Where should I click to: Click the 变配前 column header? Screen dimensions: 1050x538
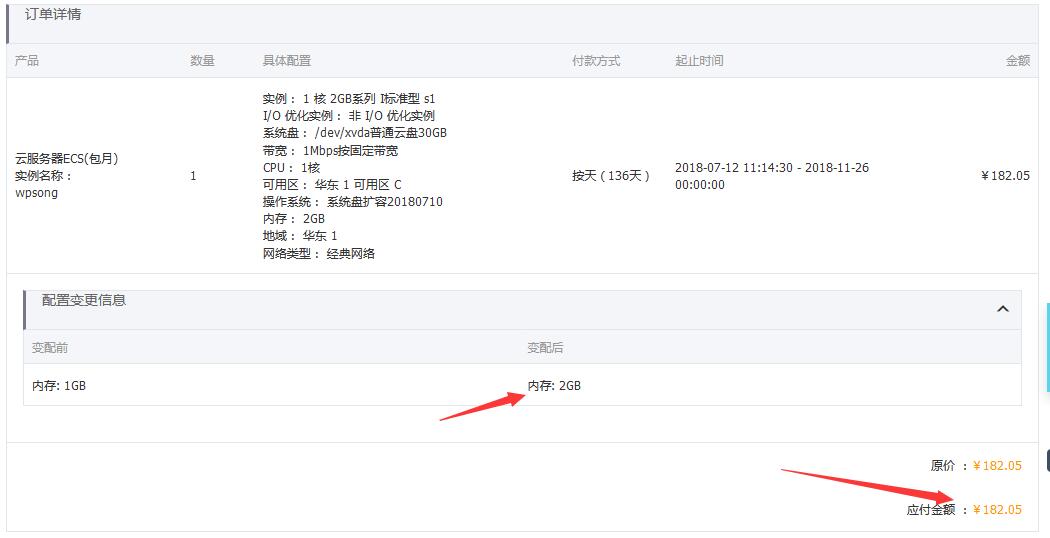point(50,348)
